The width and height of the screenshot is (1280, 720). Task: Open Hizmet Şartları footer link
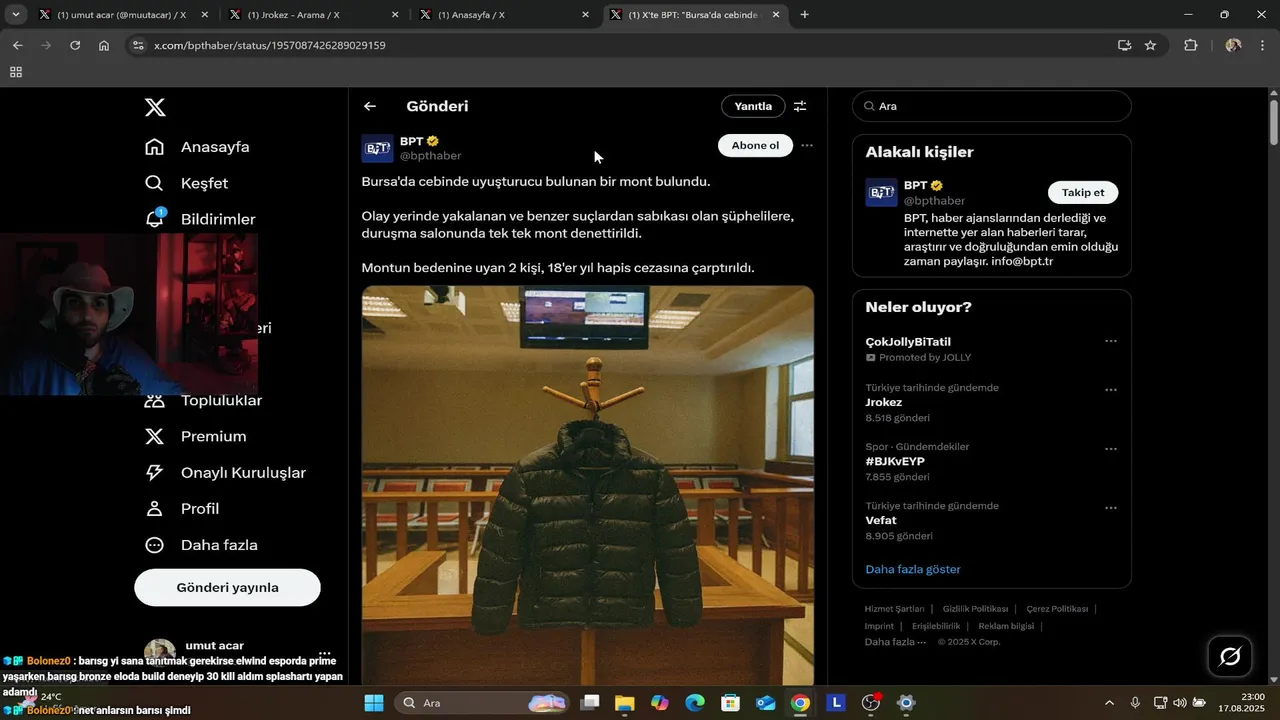[x=894, y=609]
